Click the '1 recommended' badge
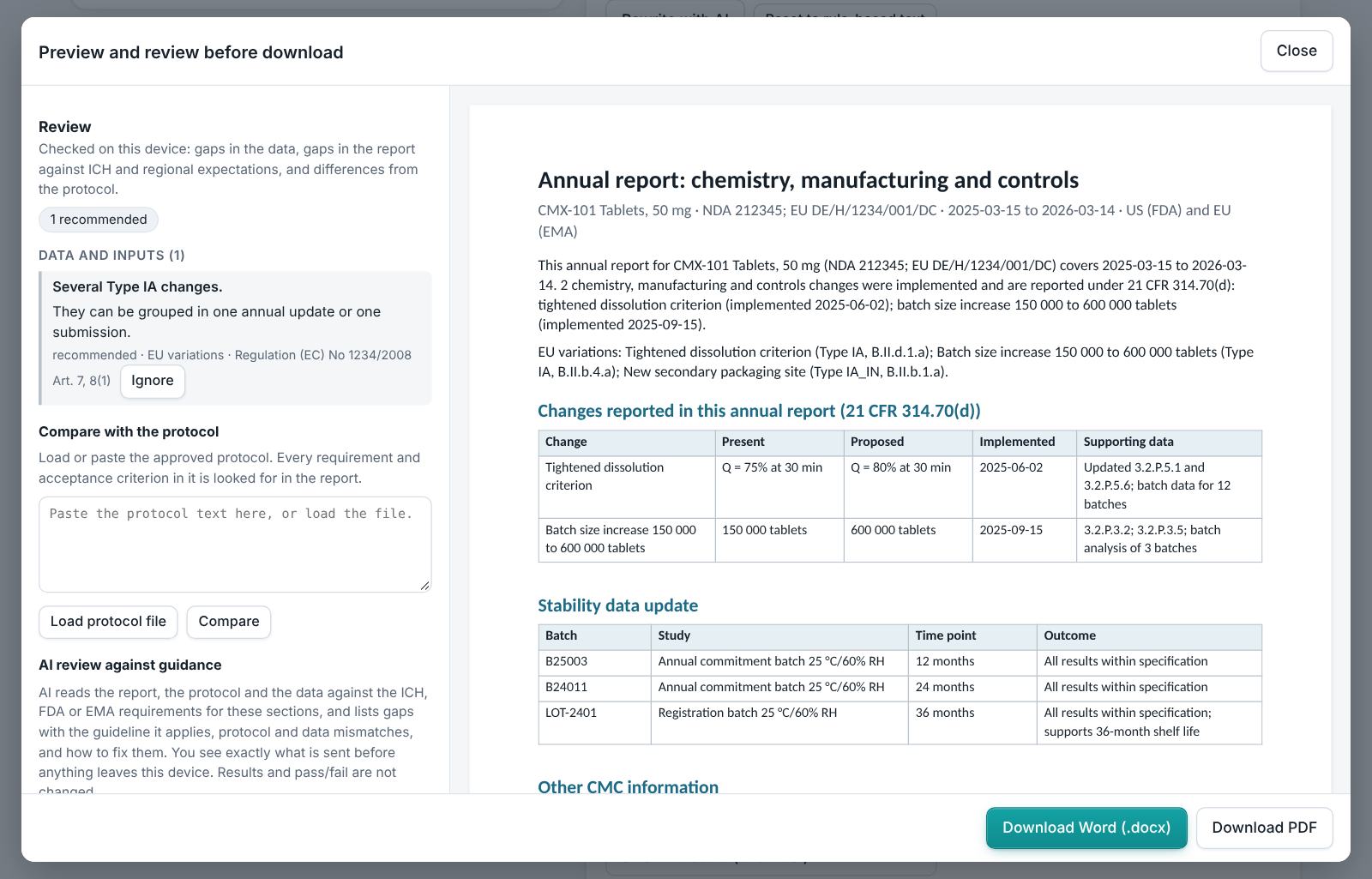The height and width of the screenshot is (879, 1372). tap(99, 220)
